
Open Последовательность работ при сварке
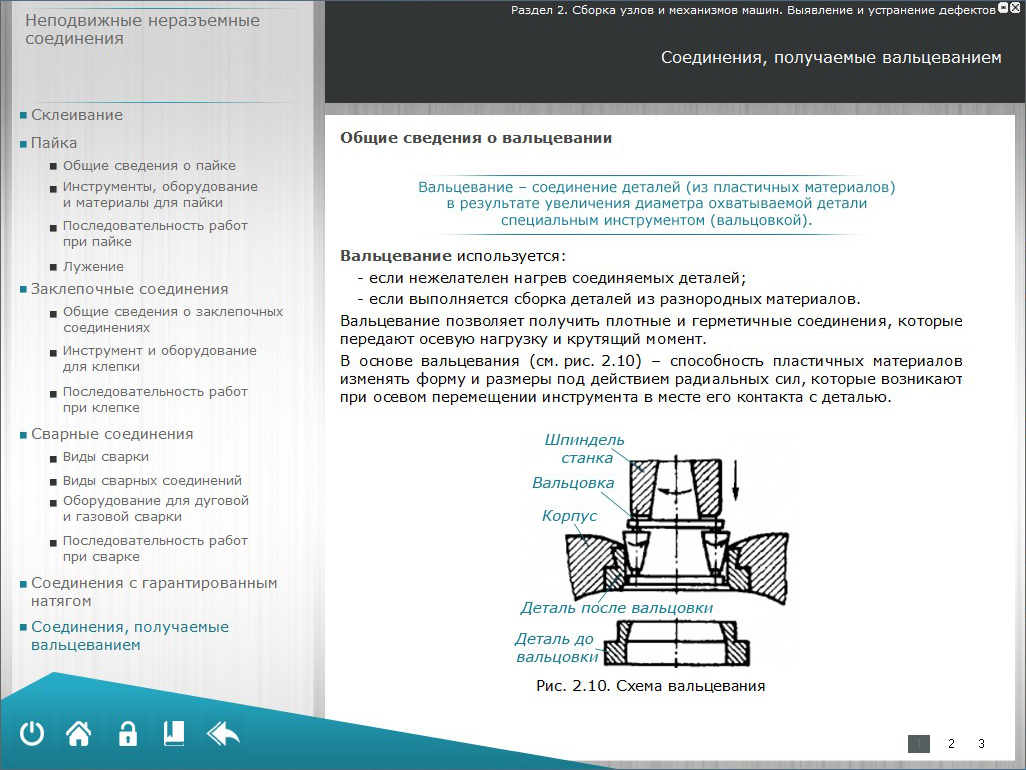154,549
